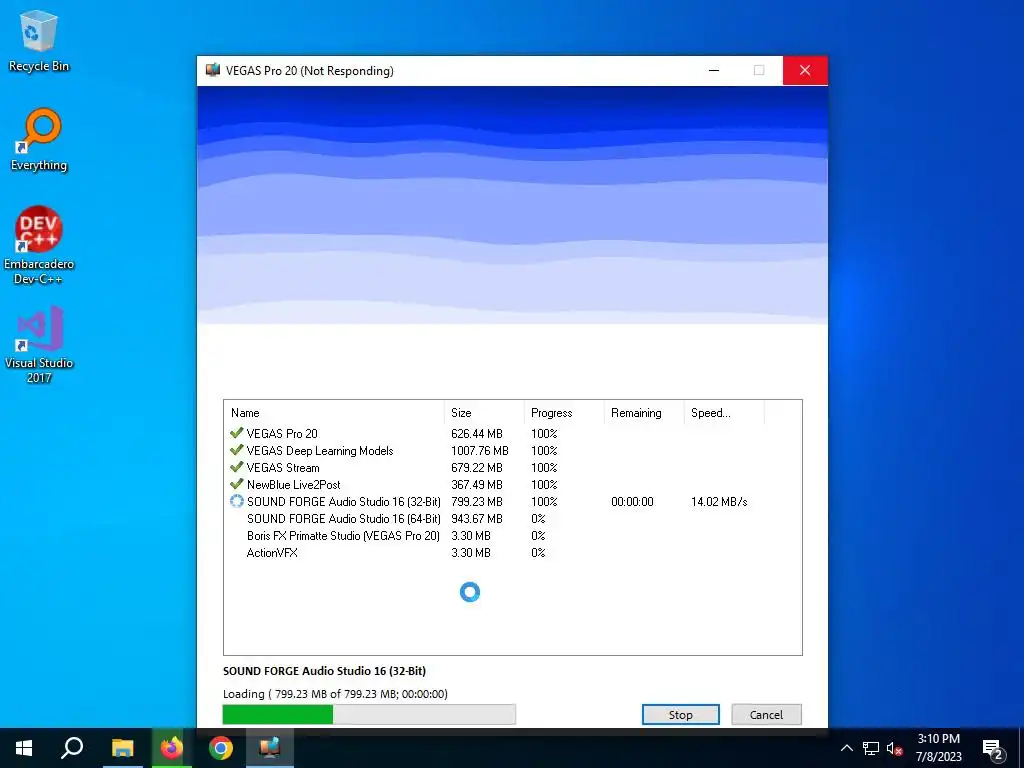1024x768 pixels.
Task: Click the Speed... column header
Action: 724,413
